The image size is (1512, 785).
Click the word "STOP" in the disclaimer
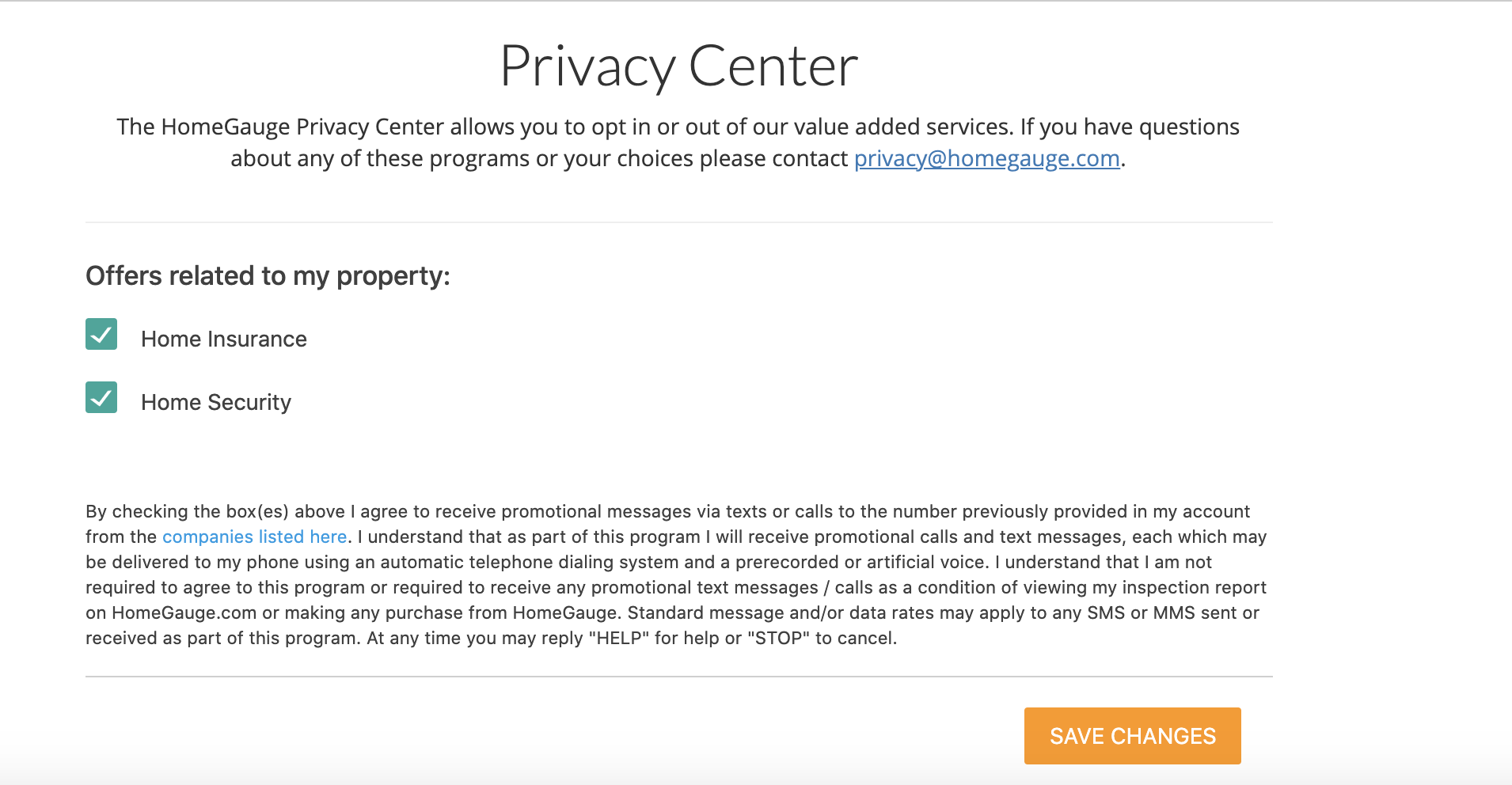coord(777,639)
